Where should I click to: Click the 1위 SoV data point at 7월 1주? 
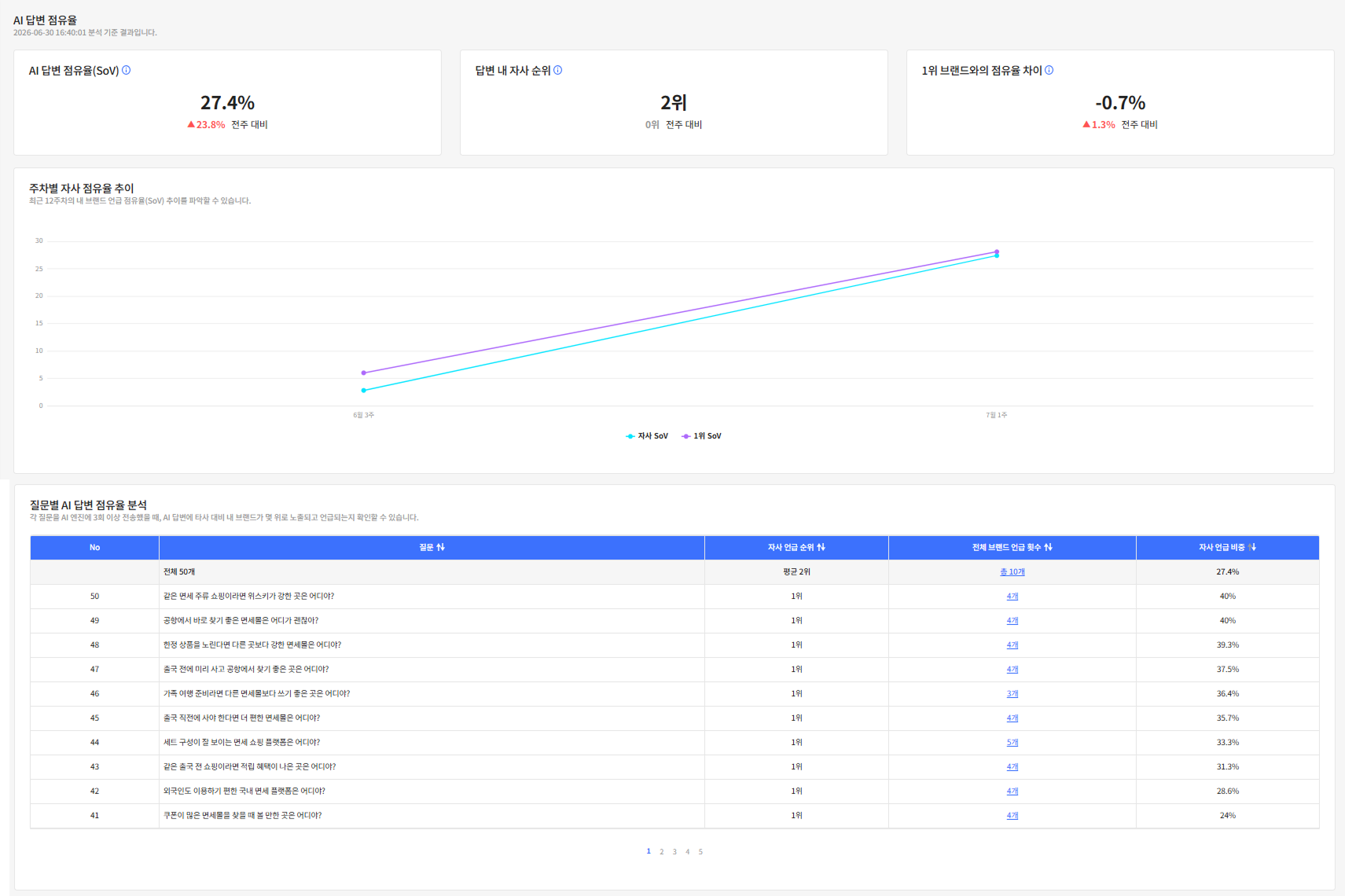(997, 252)
